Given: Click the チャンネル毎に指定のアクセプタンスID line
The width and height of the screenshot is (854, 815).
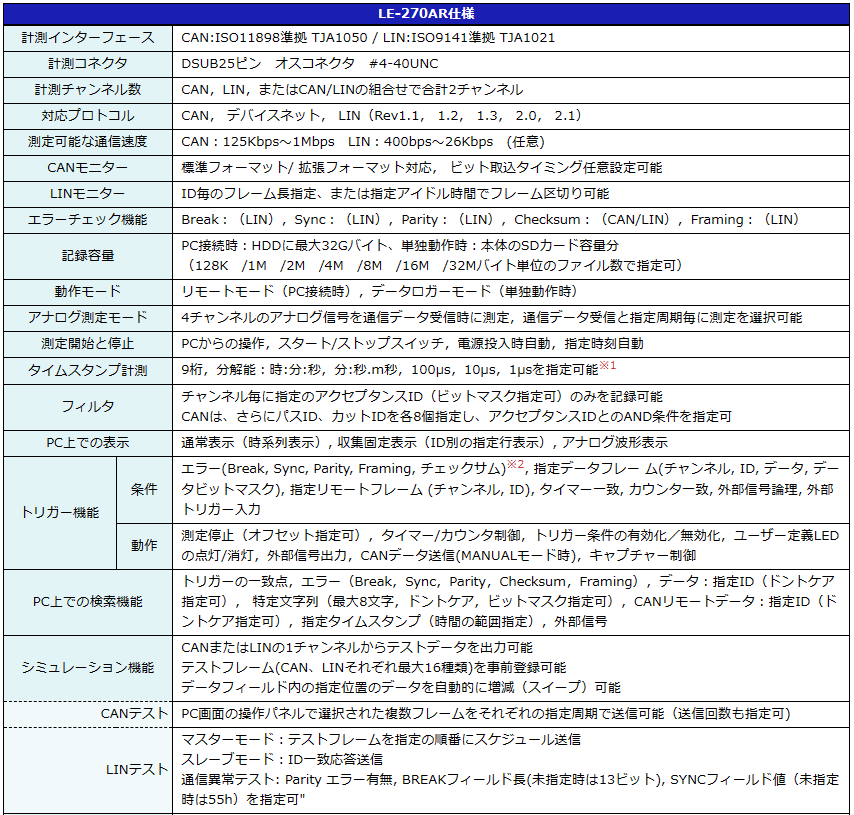Looking at the screenshot, I should click(x=422, y=397).
